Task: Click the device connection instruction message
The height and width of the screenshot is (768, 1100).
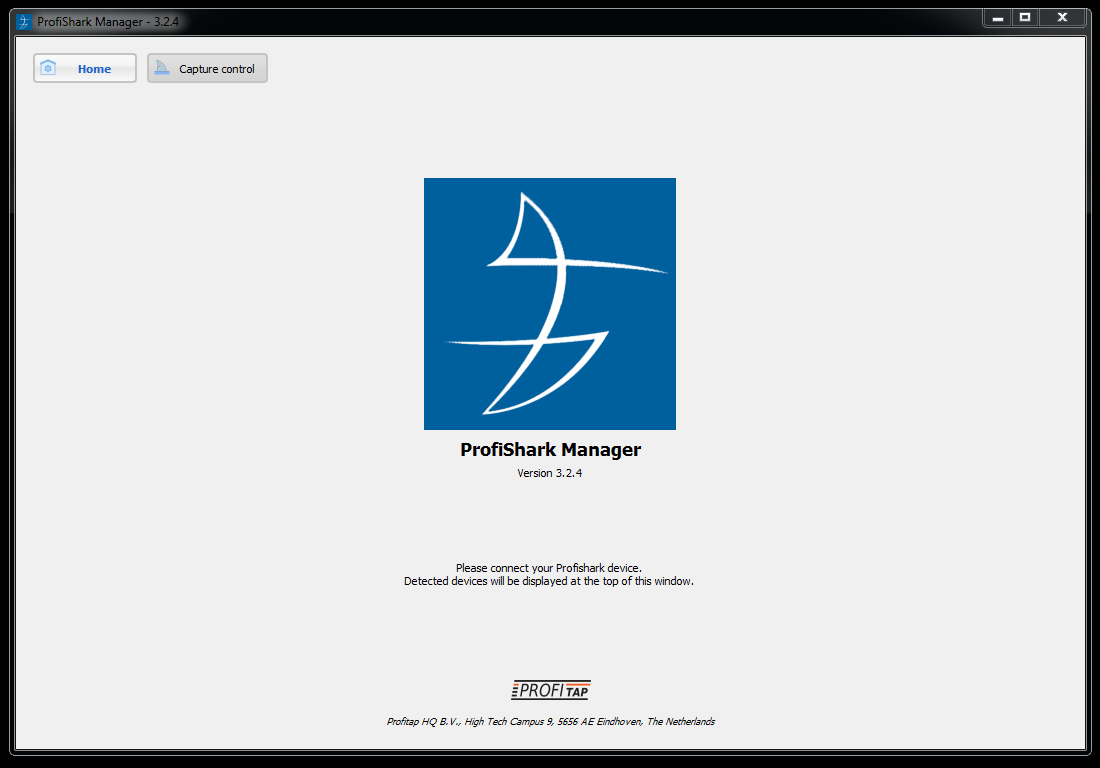Action: click(550, 574)
